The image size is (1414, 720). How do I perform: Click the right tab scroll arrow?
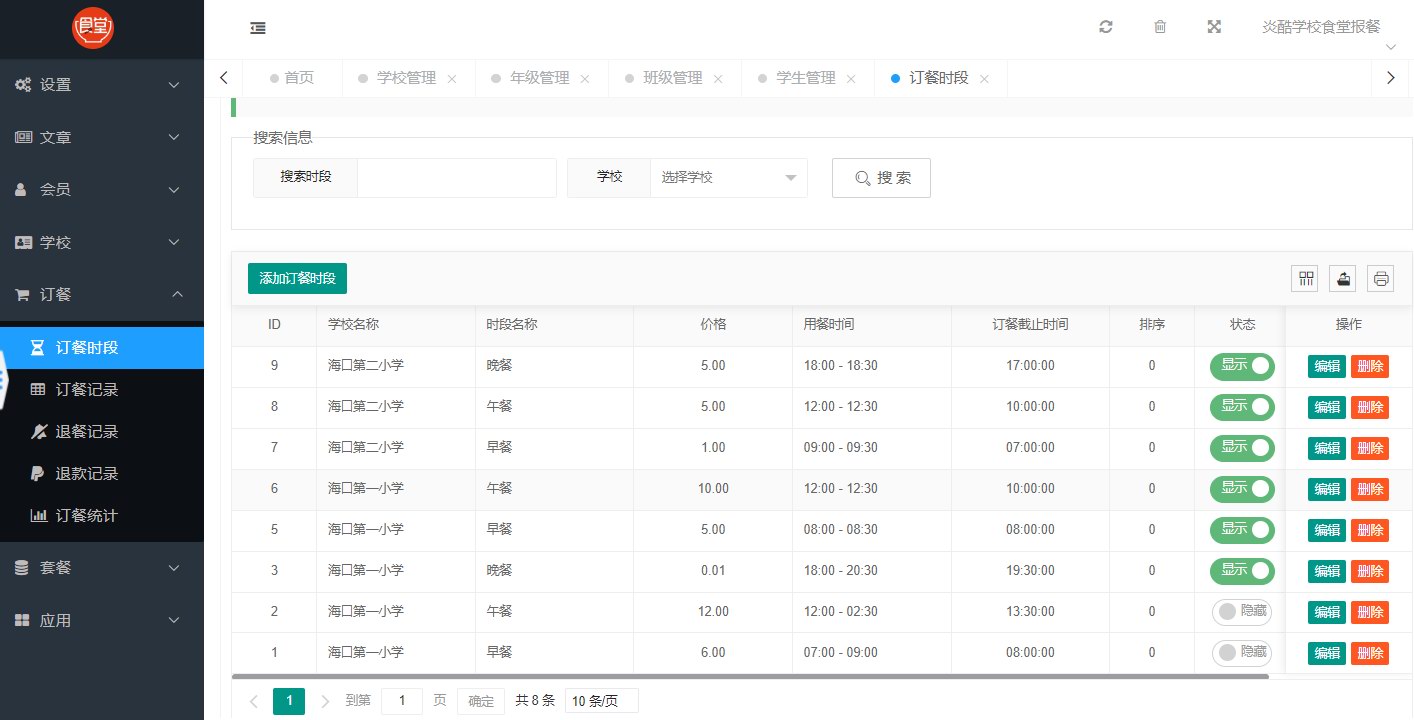(1390, 77)
